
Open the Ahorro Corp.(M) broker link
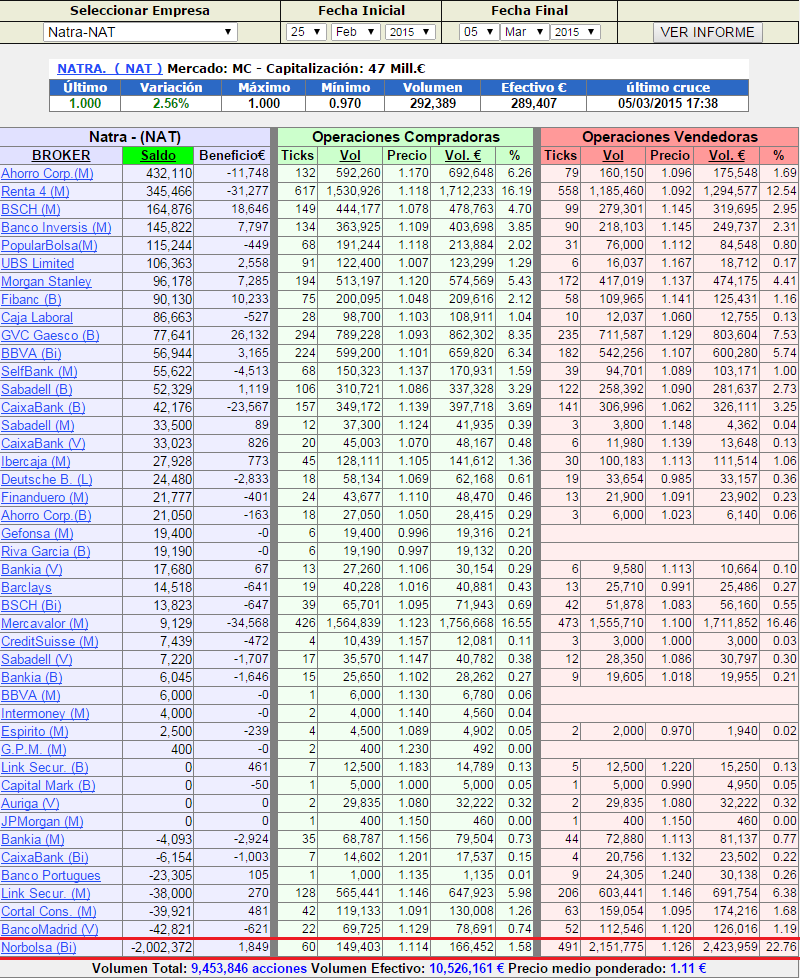(47, 173)
